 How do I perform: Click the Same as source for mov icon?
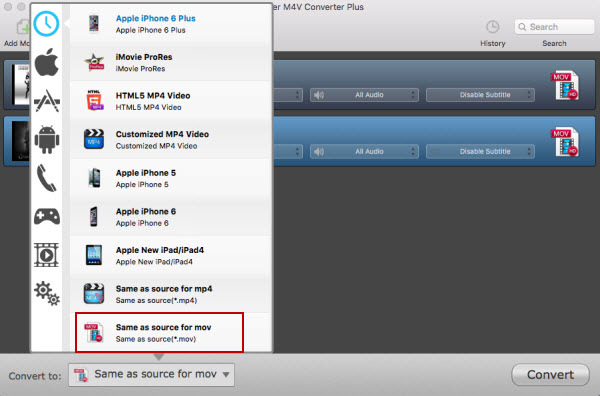coord(94,332)
